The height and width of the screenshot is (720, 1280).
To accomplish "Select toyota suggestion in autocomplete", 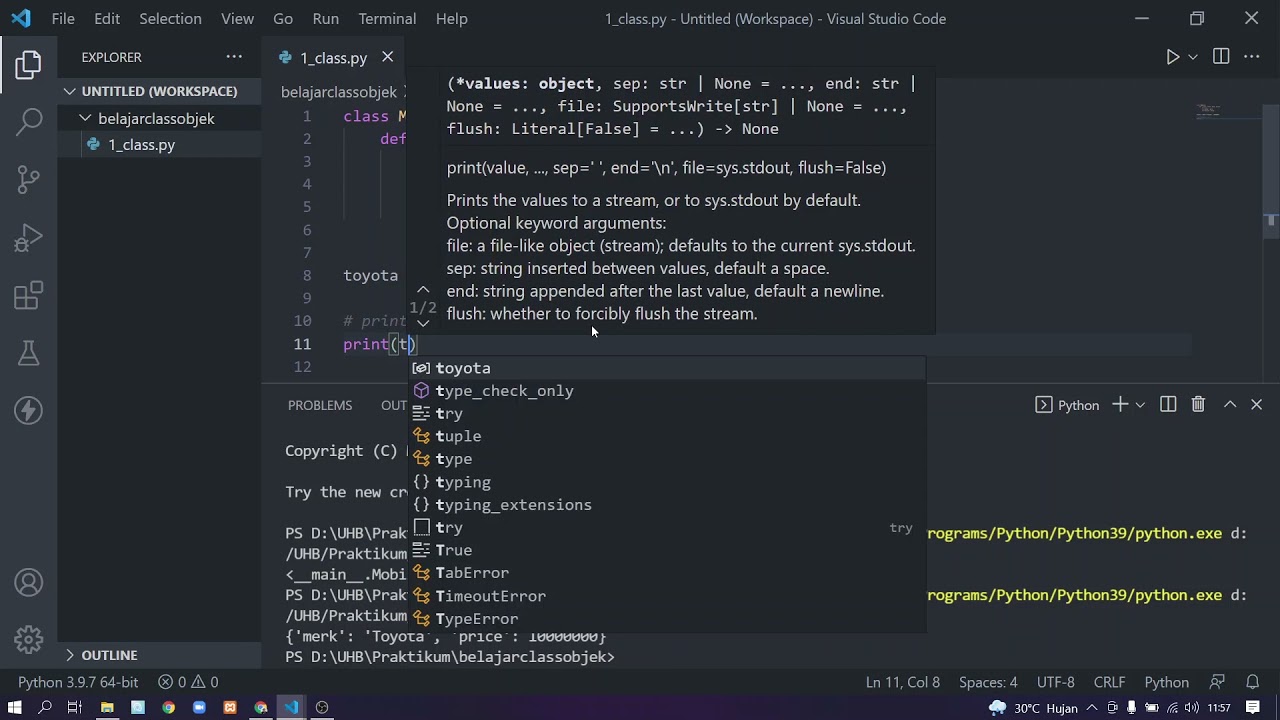I will click(x=668, y=368).
